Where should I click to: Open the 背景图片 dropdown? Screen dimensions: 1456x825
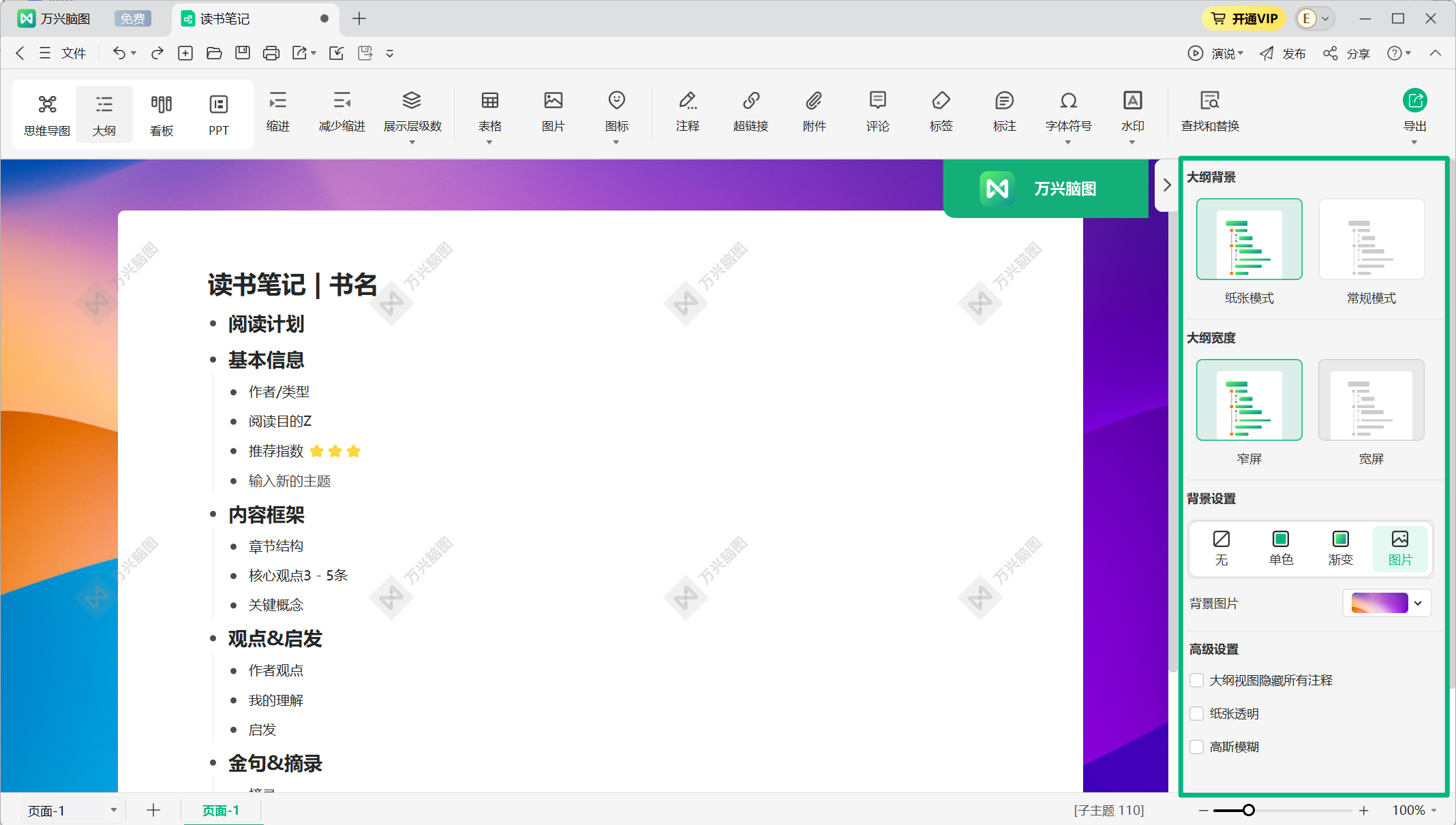[x=1418, y=604]
